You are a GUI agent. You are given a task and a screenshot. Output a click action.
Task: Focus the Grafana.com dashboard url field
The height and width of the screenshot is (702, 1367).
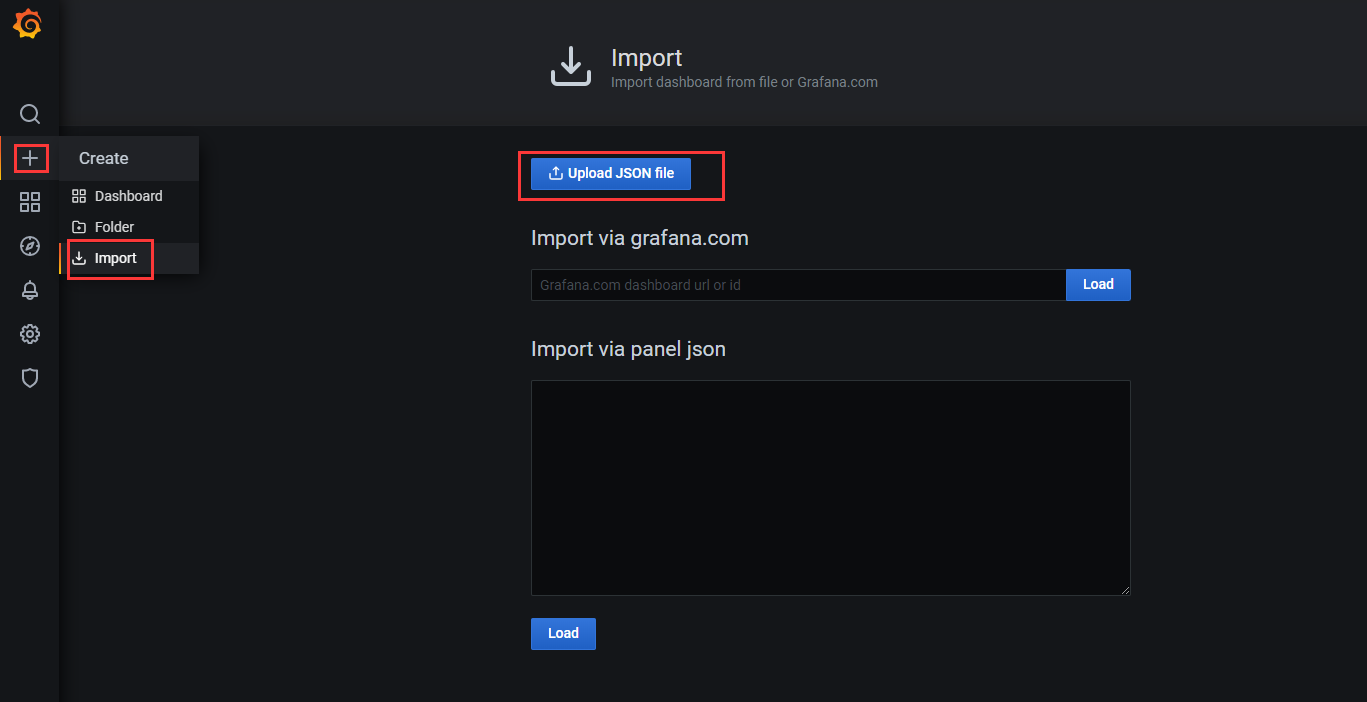[x=798, y=285]
